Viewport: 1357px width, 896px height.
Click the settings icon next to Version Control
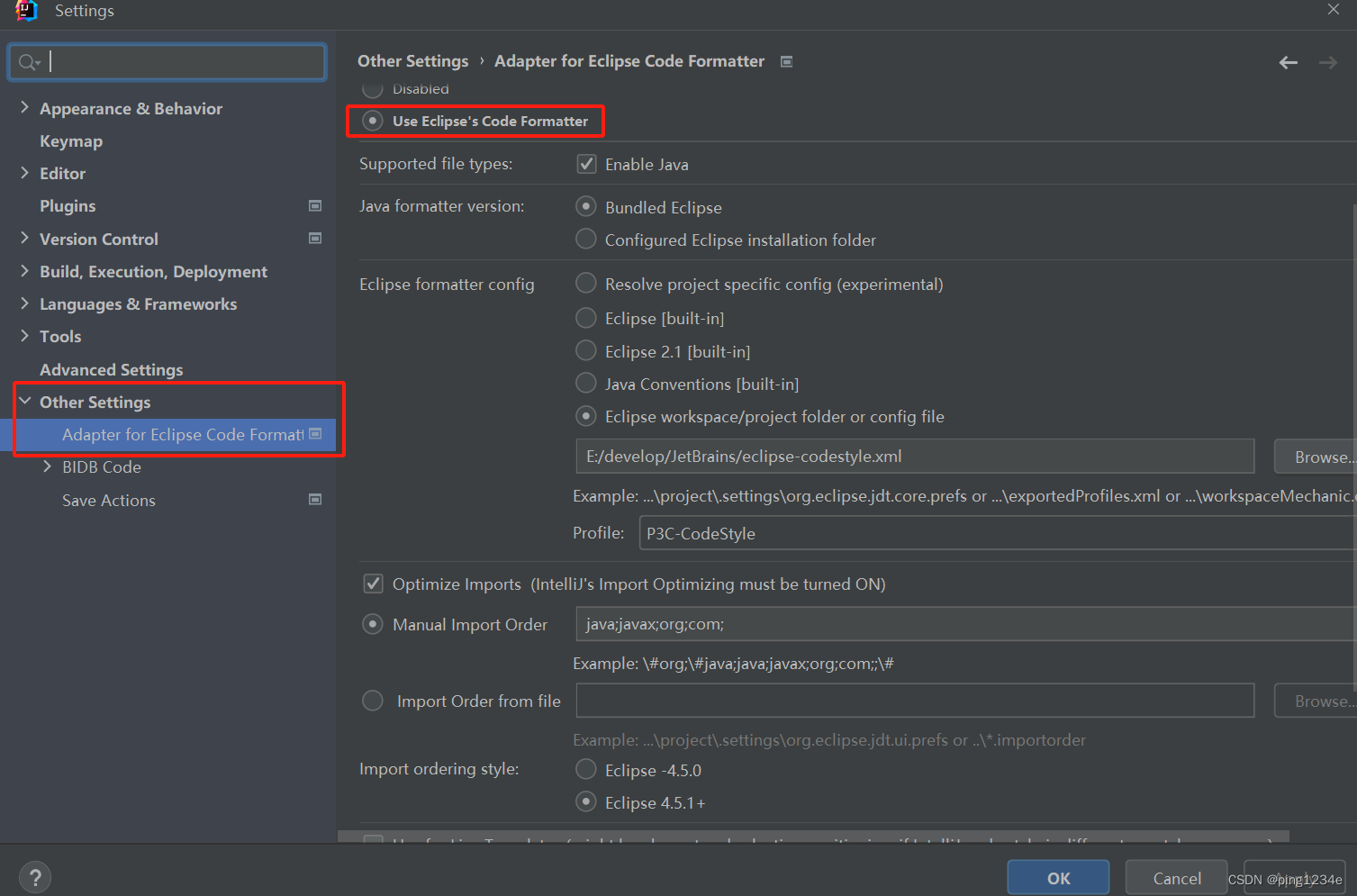tap(315, 238)
